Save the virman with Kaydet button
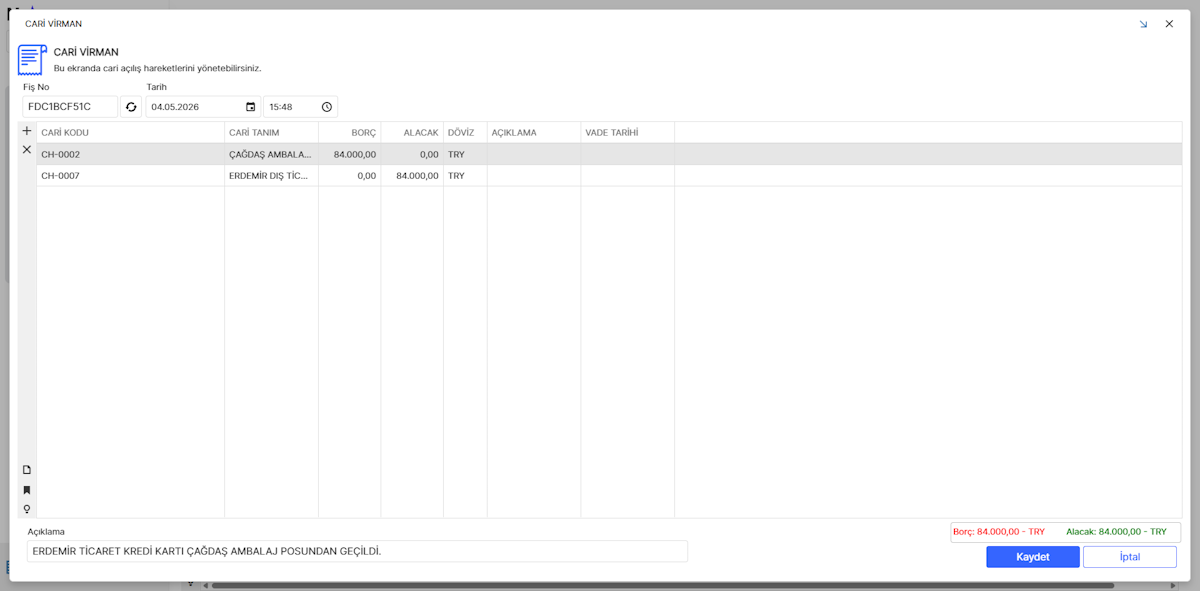This screenshot has width=1200, height=591. point(1033,557)
